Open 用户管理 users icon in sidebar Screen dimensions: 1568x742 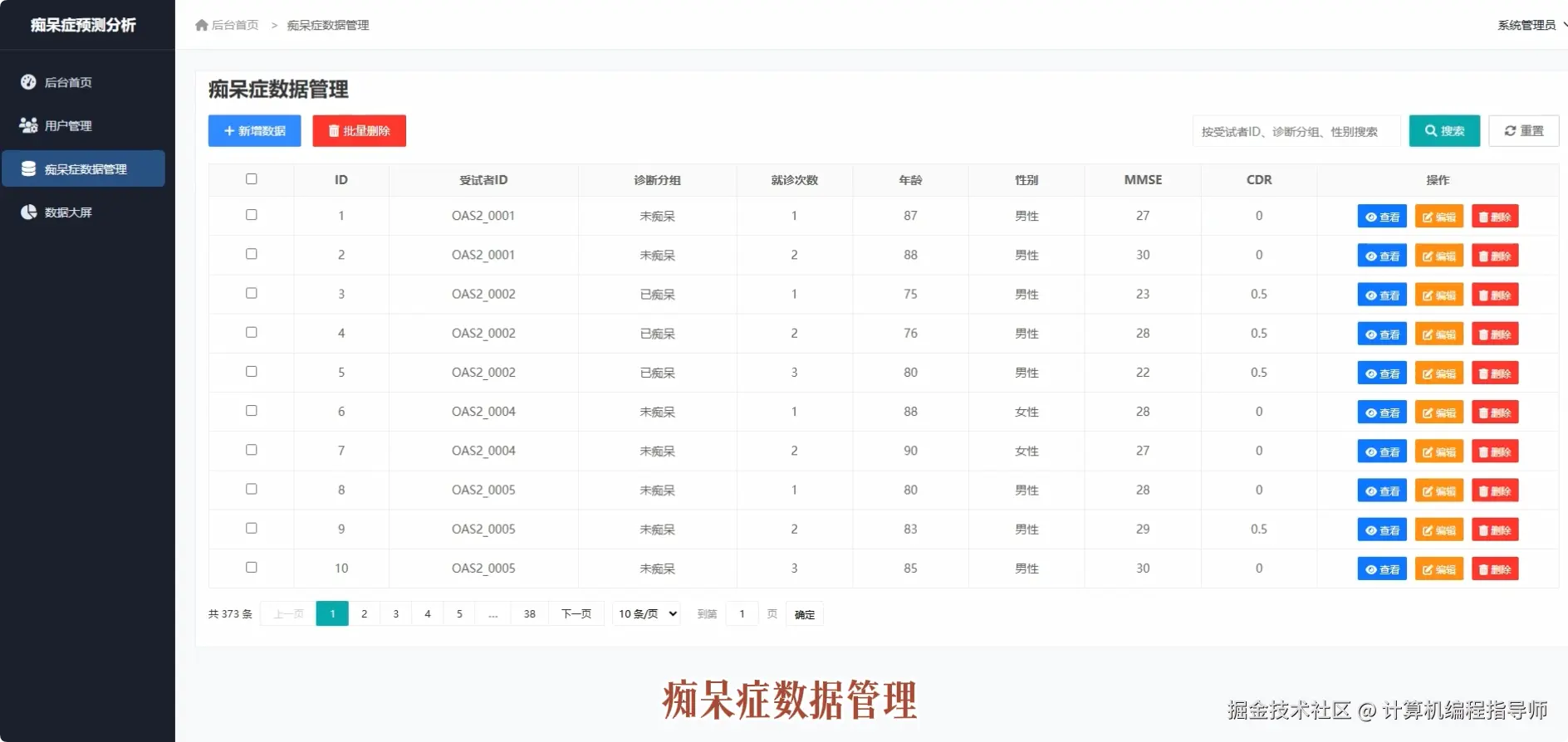click(28, 125)
